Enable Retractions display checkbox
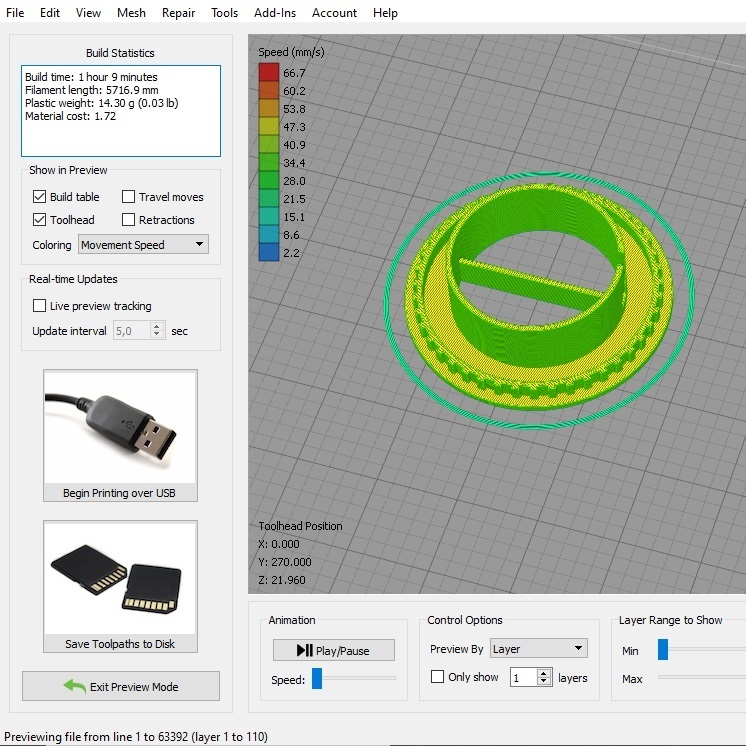 pyautogui.click(x=129, y=220)
